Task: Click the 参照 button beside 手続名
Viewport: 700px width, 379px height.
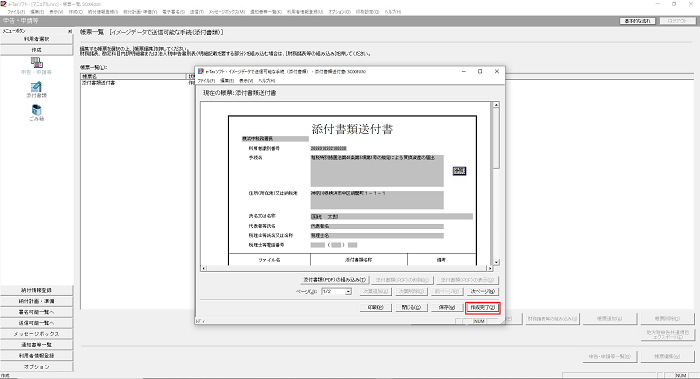Action: coord(459,171)
